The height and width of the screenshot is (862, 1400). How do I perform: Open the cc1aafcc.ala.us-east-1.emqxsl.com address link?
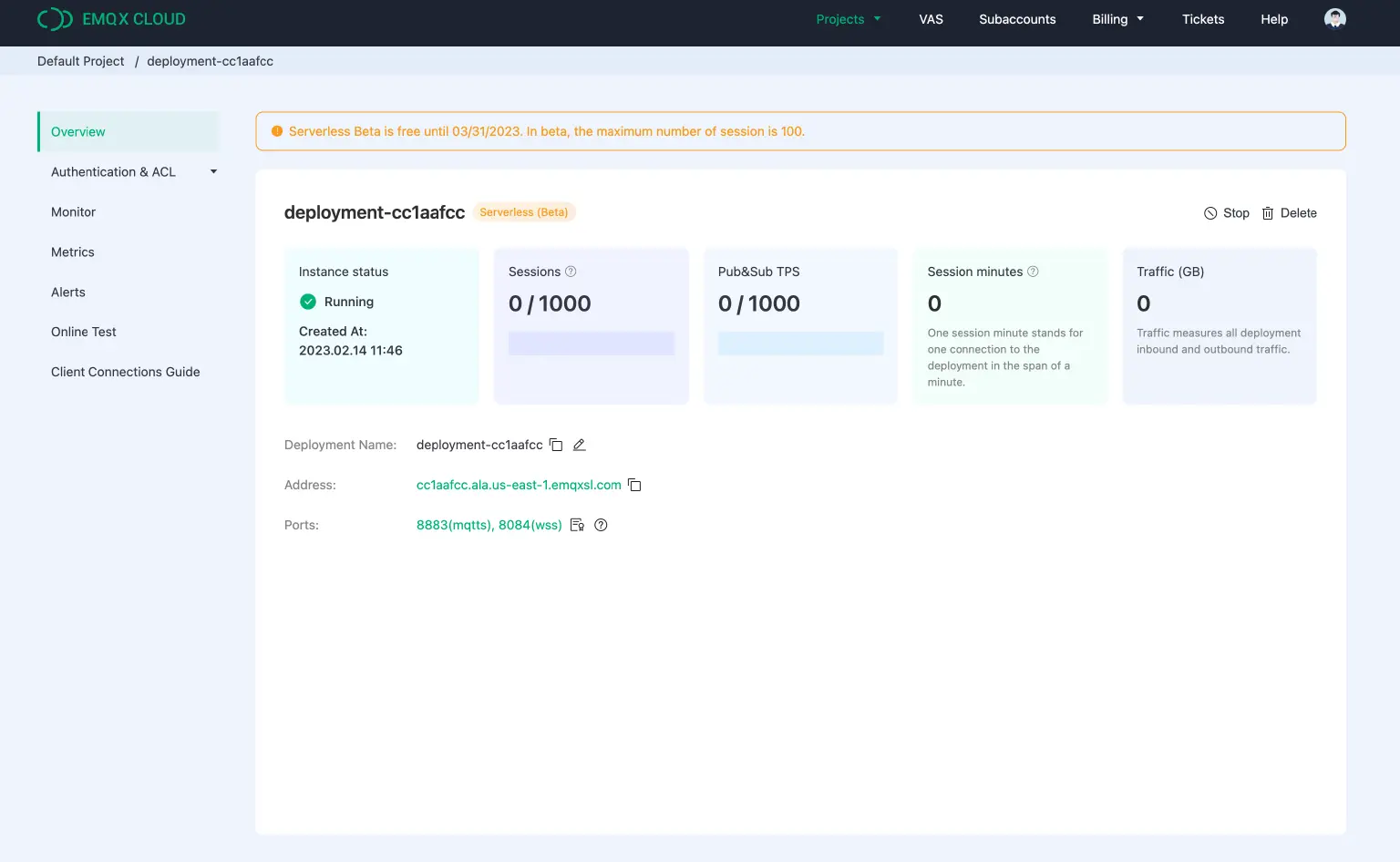518,485
